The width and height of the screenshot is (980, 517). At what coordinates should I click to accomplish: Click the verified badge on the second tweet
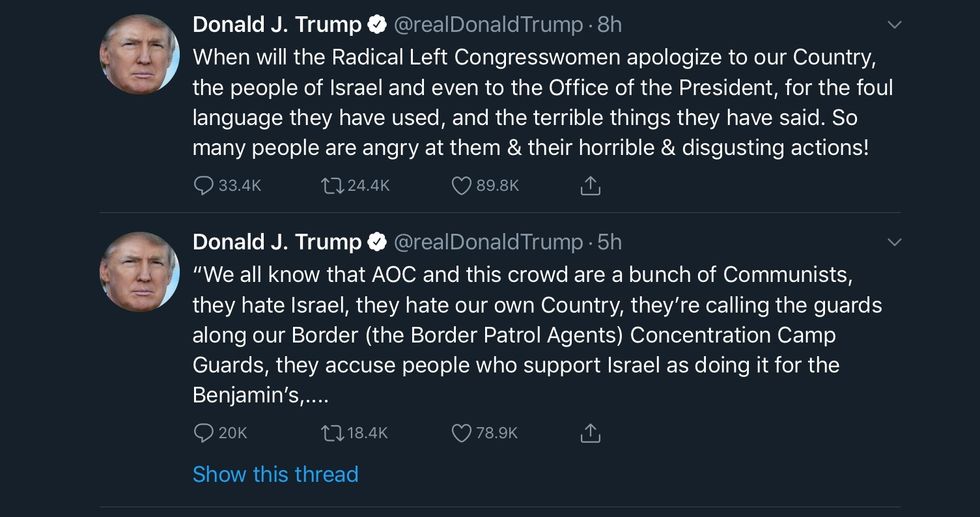coord(379,242)
